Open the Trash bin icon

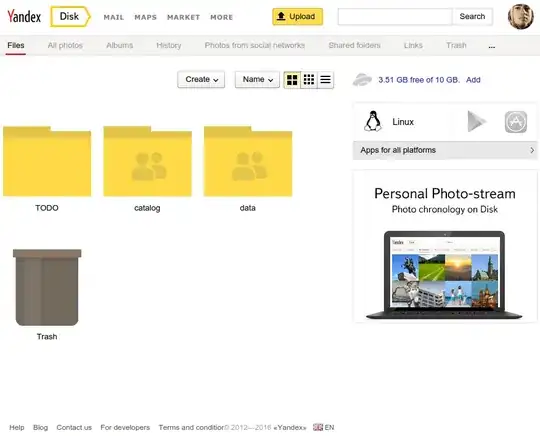[47, 287]
